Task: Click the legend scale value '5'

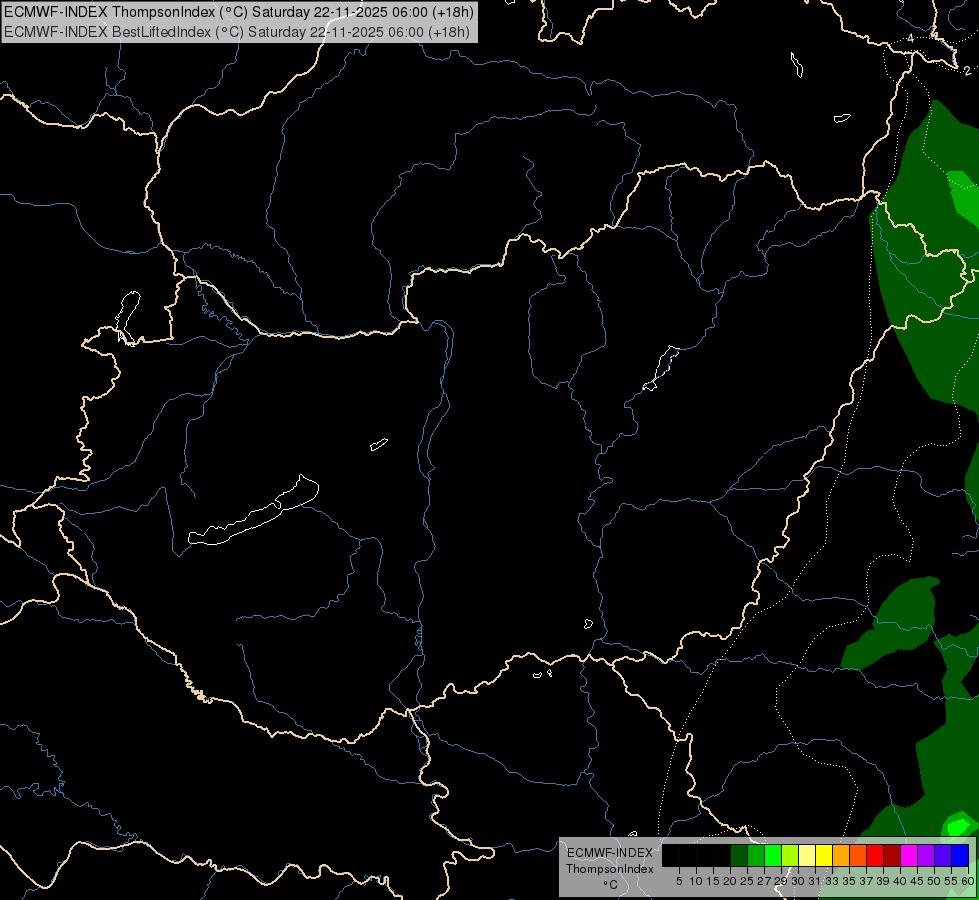Action: click(679, 881)
